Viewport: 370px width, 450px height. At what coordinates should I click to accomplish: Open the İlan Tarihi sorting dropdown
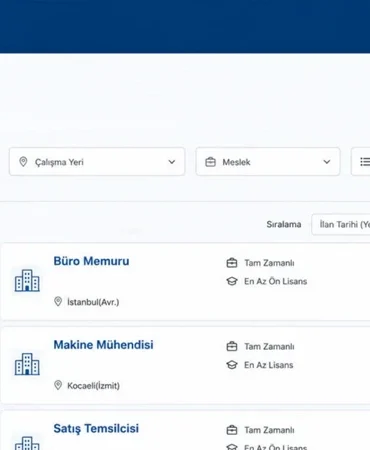(x=341, y=224)
